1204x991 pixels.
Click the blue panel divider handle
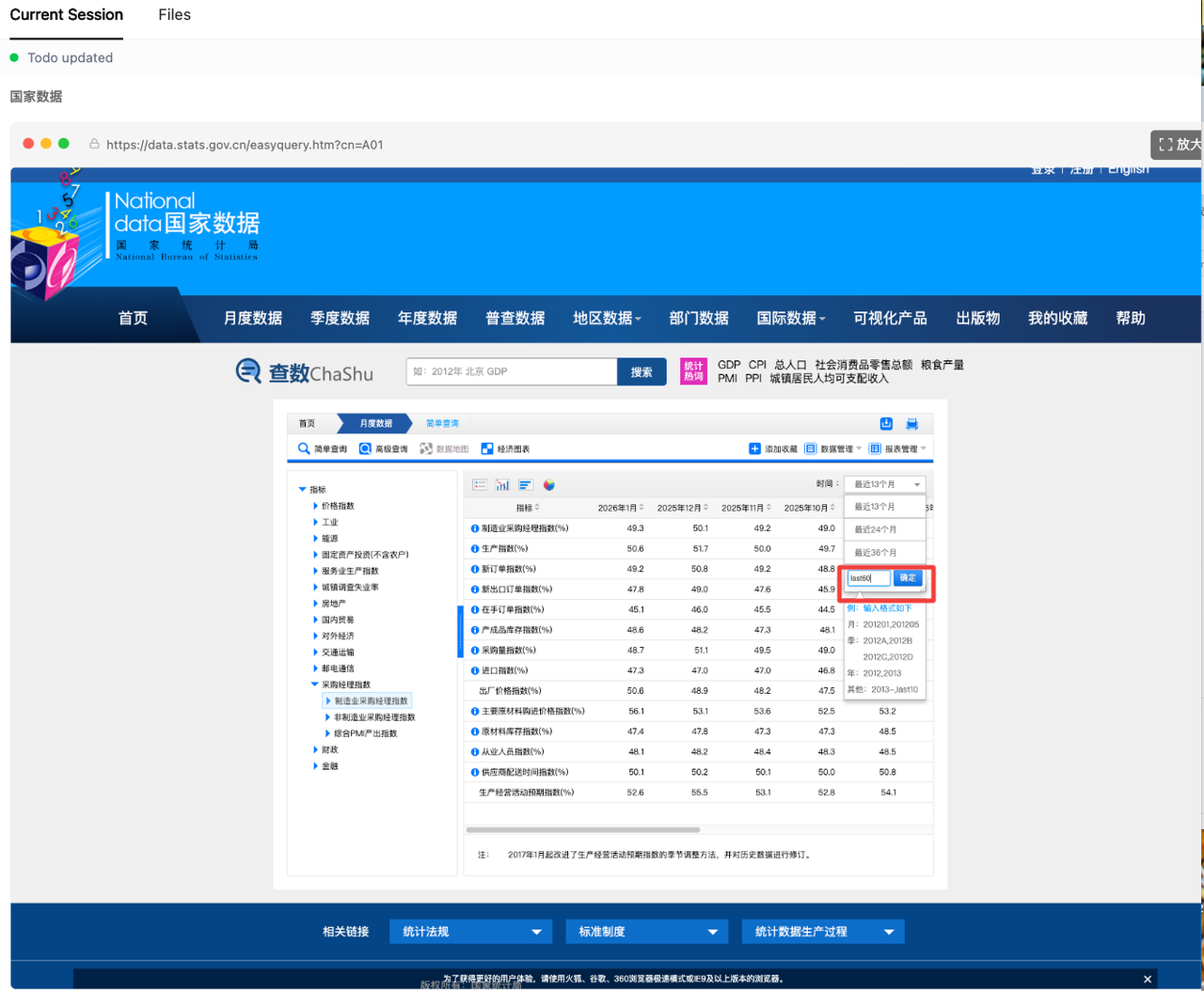[x=461, y=631]
